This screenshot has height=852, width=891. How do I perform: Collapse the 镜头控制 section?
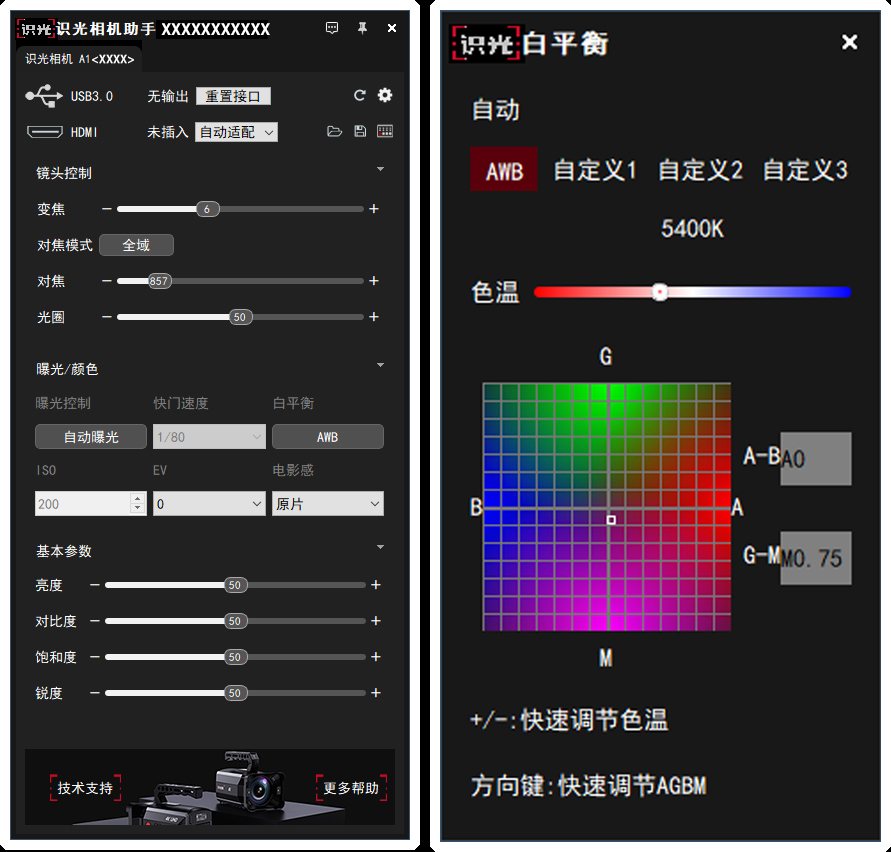(380, 169)
